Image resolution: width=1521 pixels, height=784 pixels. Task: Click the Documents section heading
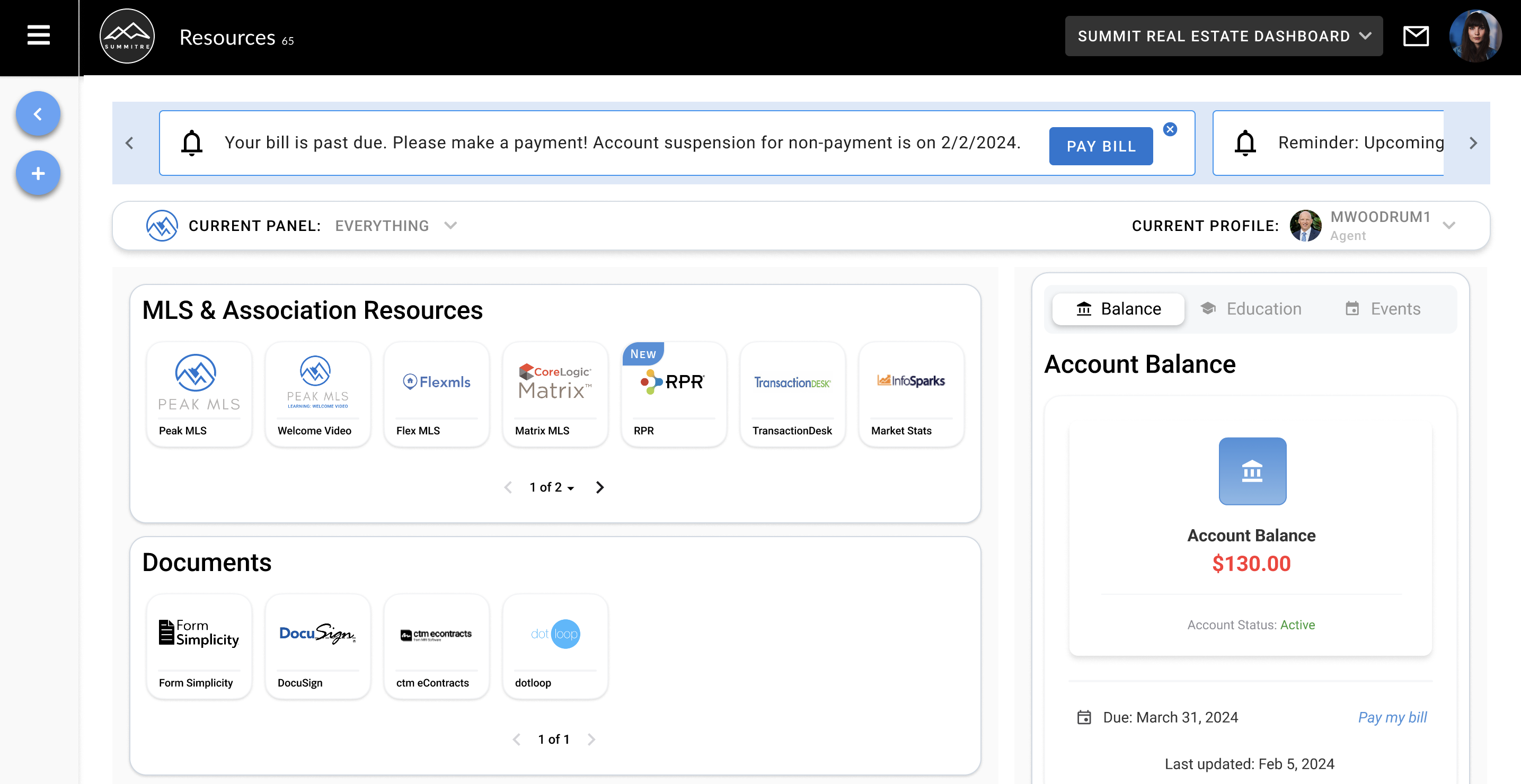pyautogui.click(x=207, y=562)
